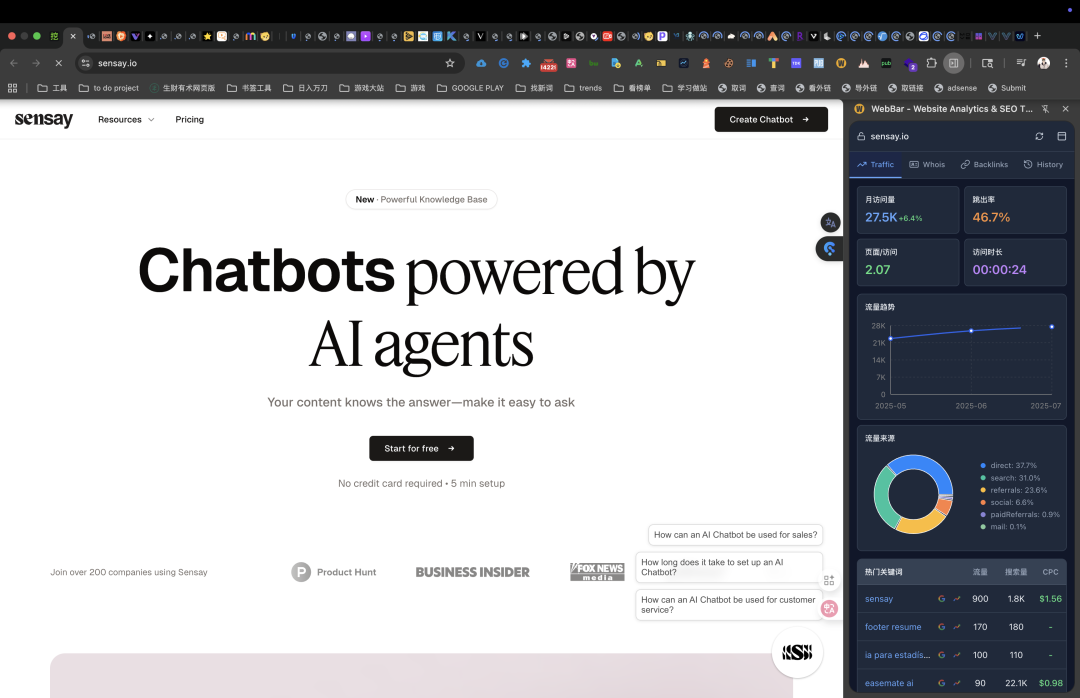Select the customer service question suggestion
The height and width of the screenshot is (698, 1080).
[x=729, y=605]
